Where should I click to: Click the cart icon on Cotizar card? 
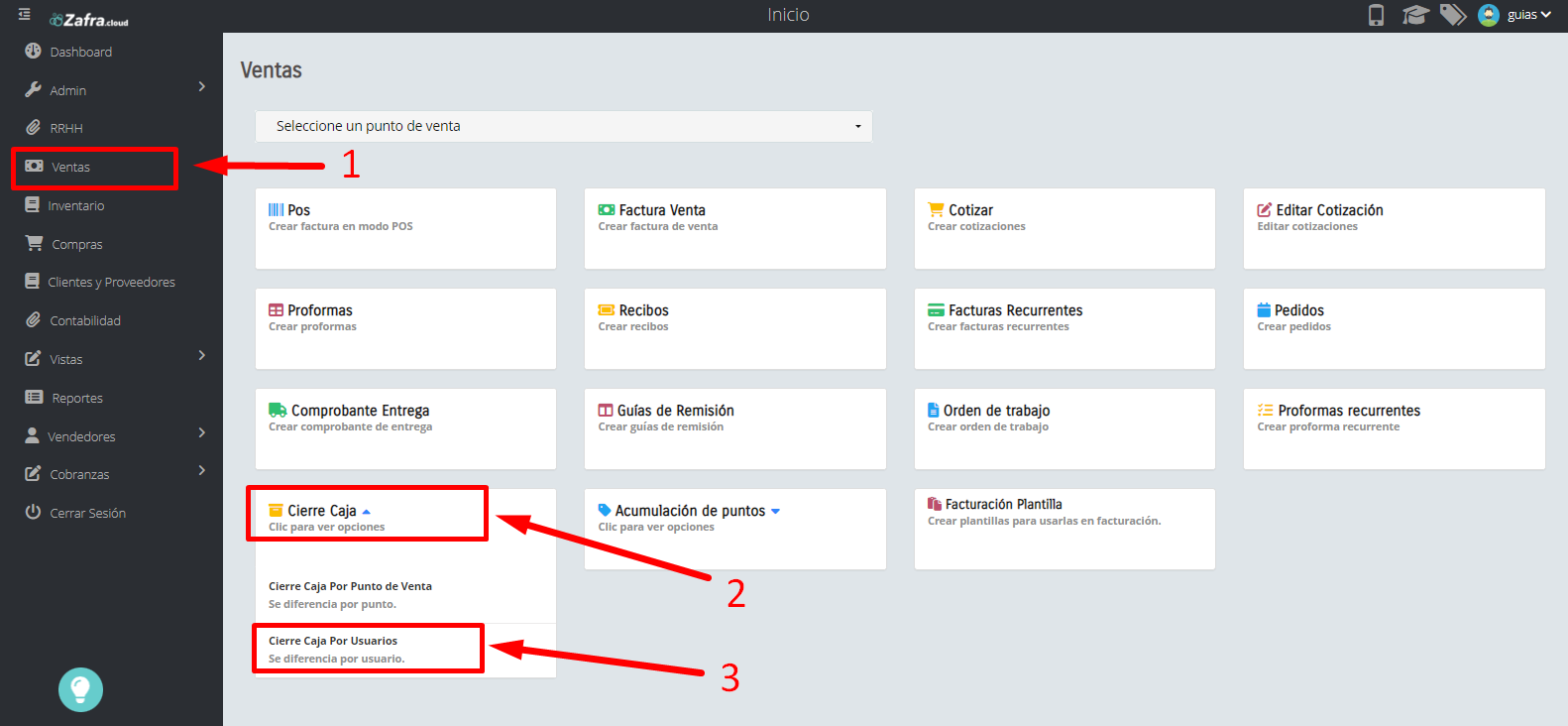point(936,209)
